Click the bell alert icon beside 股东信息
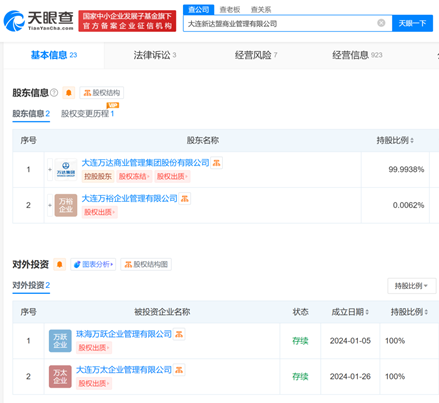This screenshot has width=439, height=403. tap(69, 93)
